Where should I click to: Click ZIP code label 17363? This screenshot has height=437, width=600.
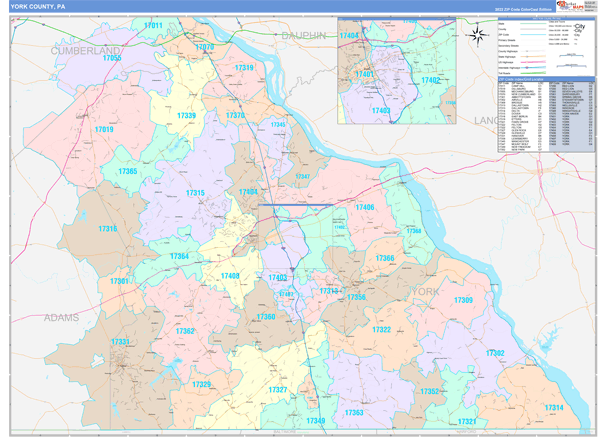pos(354,412)
